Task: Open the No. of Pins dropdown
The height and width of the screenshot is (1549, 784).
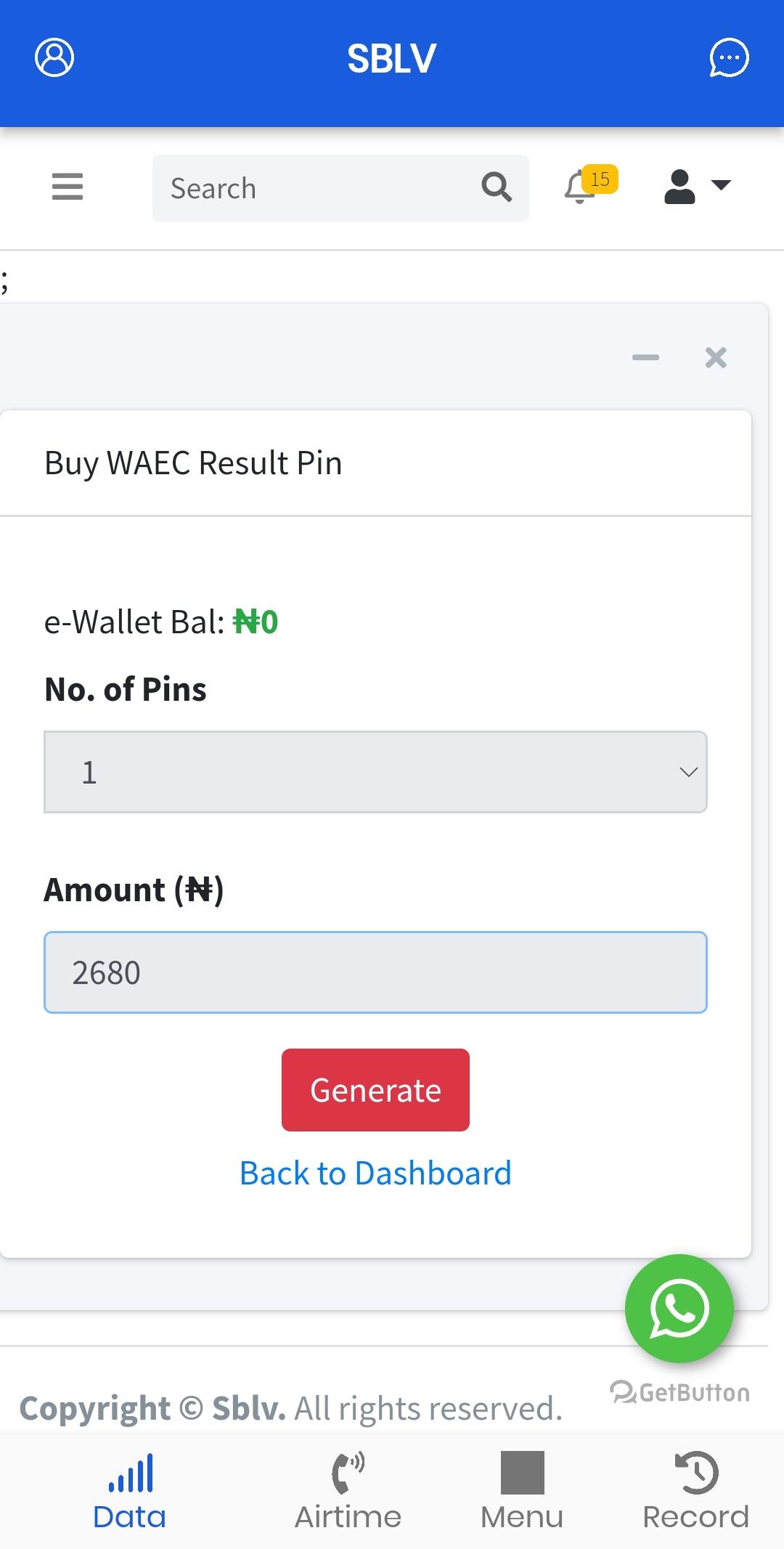Action: click(x=375, y=772)
